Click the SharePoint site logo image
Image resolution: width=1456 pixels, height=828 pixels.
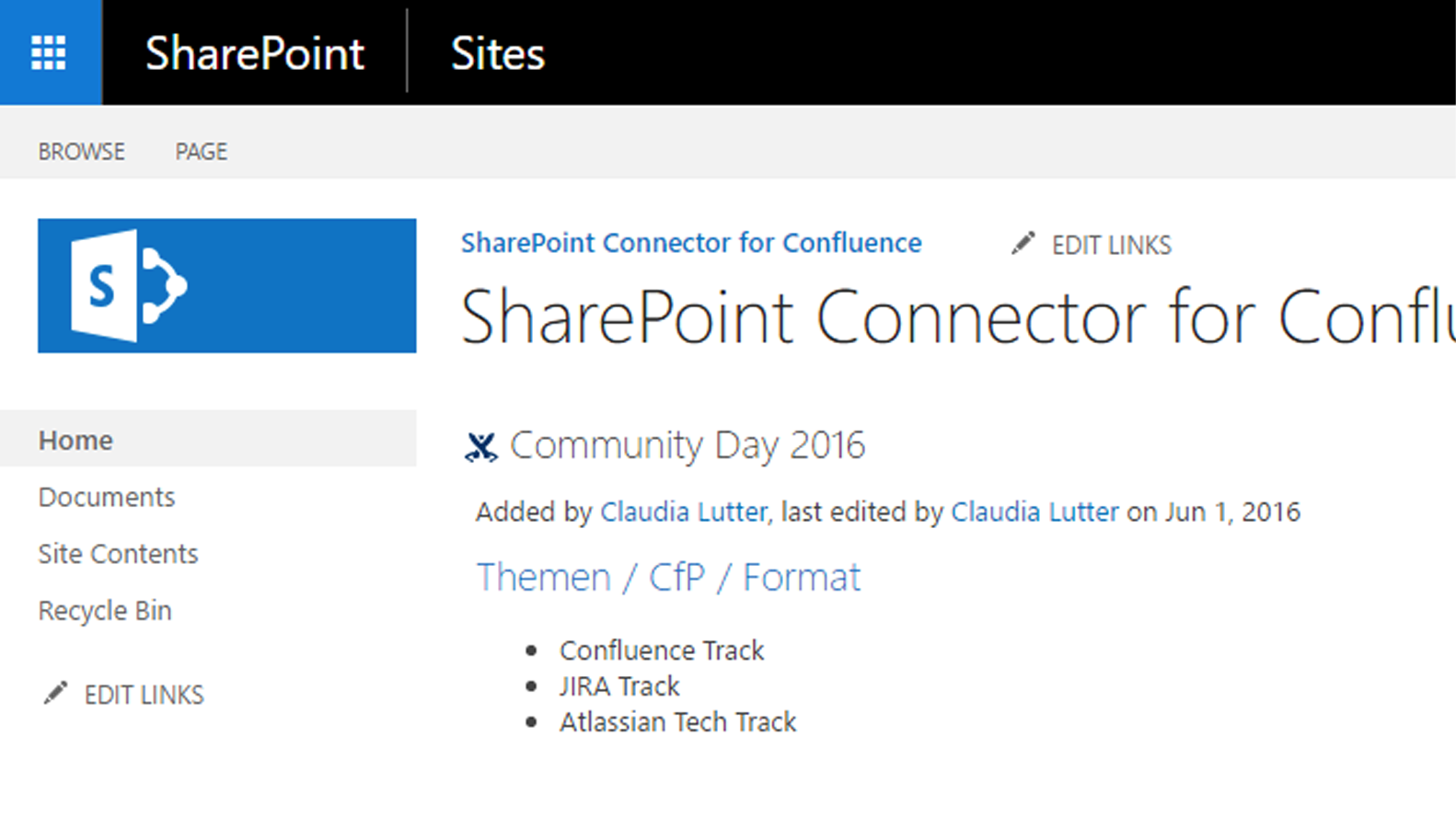point(226,285)
